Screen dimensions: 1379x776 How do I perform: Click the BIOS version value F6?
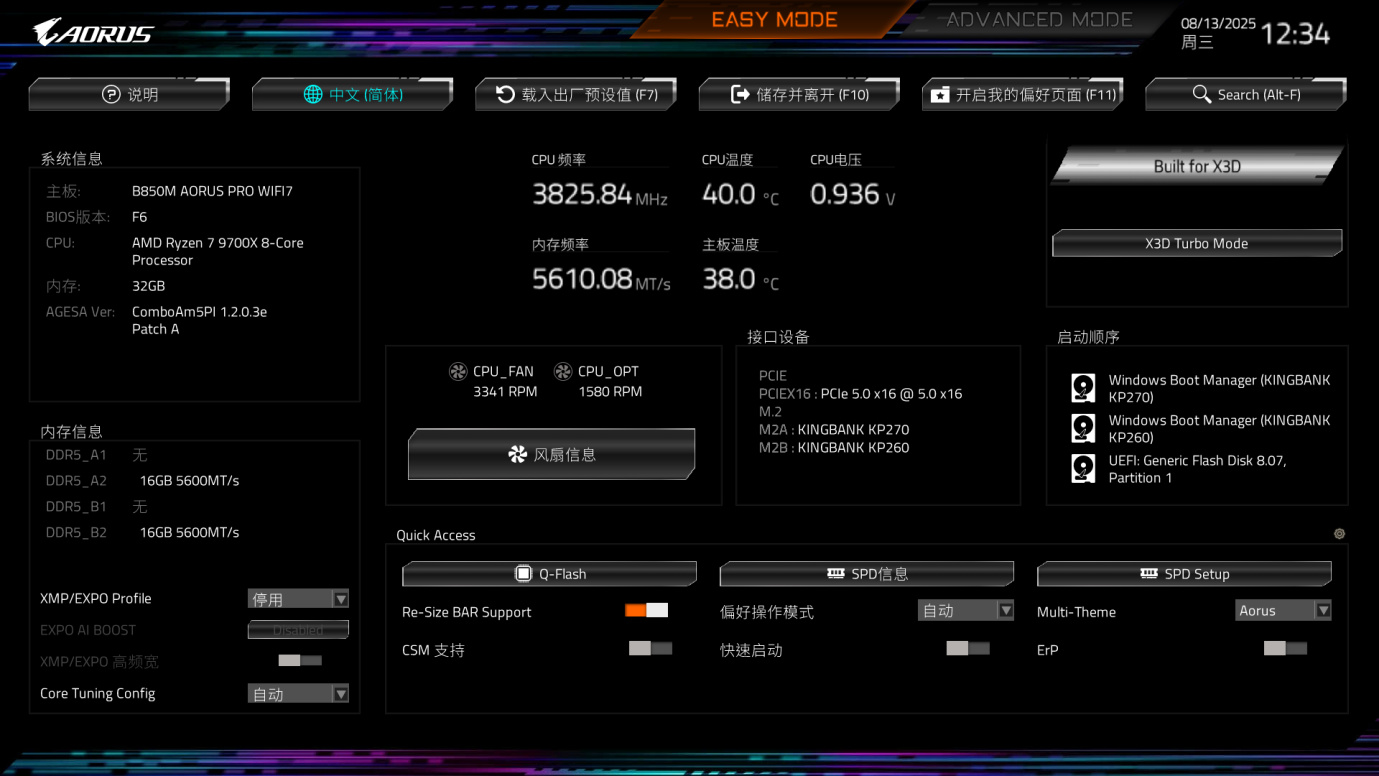tap(139, 217)
